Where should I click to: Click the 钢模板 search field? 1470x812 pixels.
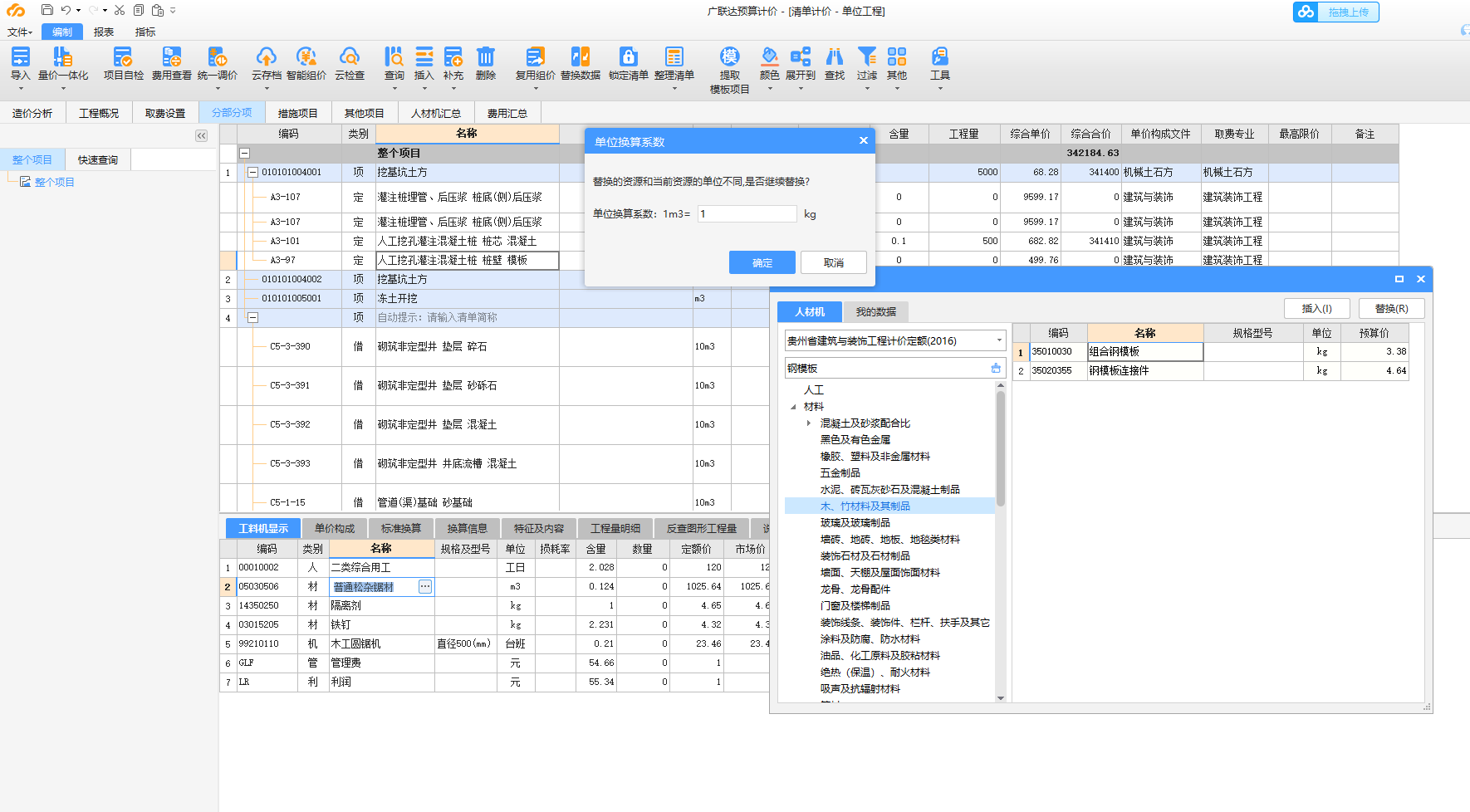pos(886,368)
